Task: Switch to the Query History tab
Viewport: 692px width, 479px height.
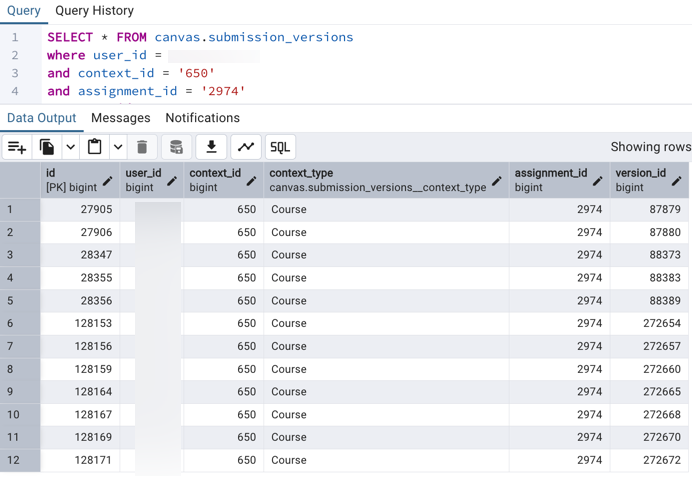Action: (94, 11)
